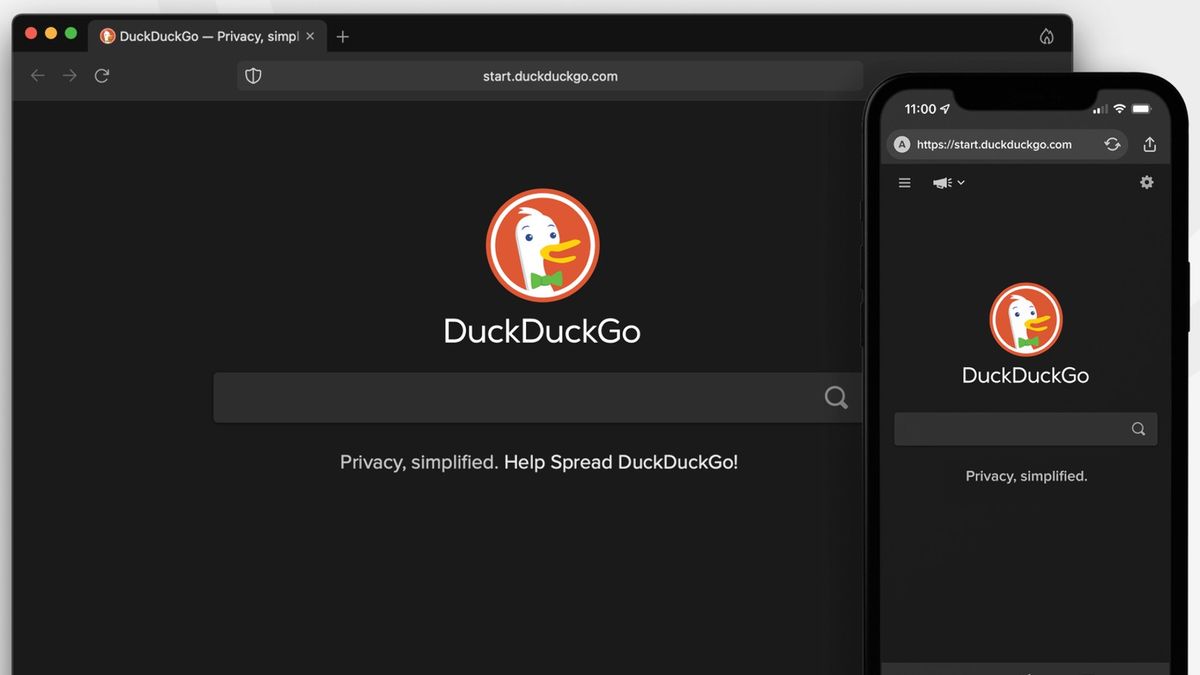This screenshot has width=1200, height=675.
Task: Go forward with the desktop forward arrow
Action: [x=69, y=76]
